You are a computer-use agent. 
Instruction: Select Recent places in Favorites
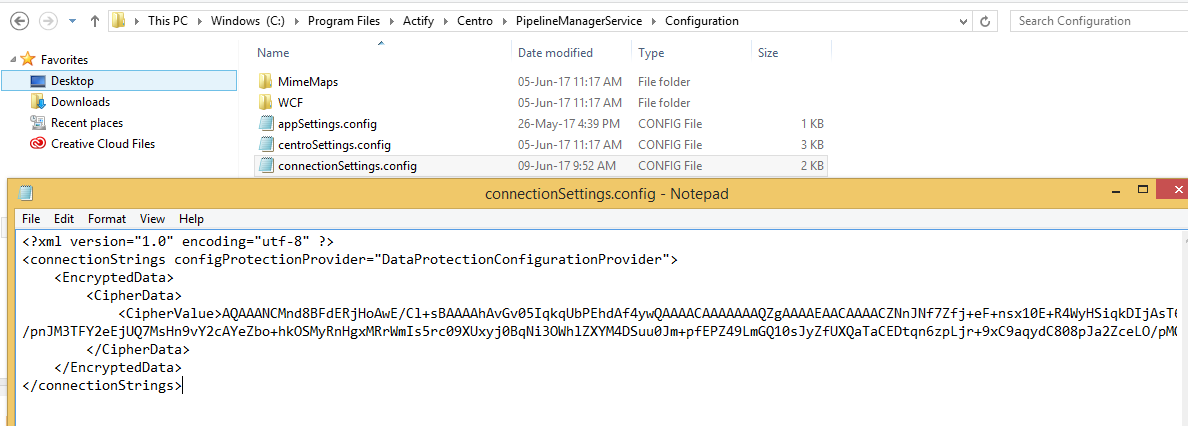86,123
